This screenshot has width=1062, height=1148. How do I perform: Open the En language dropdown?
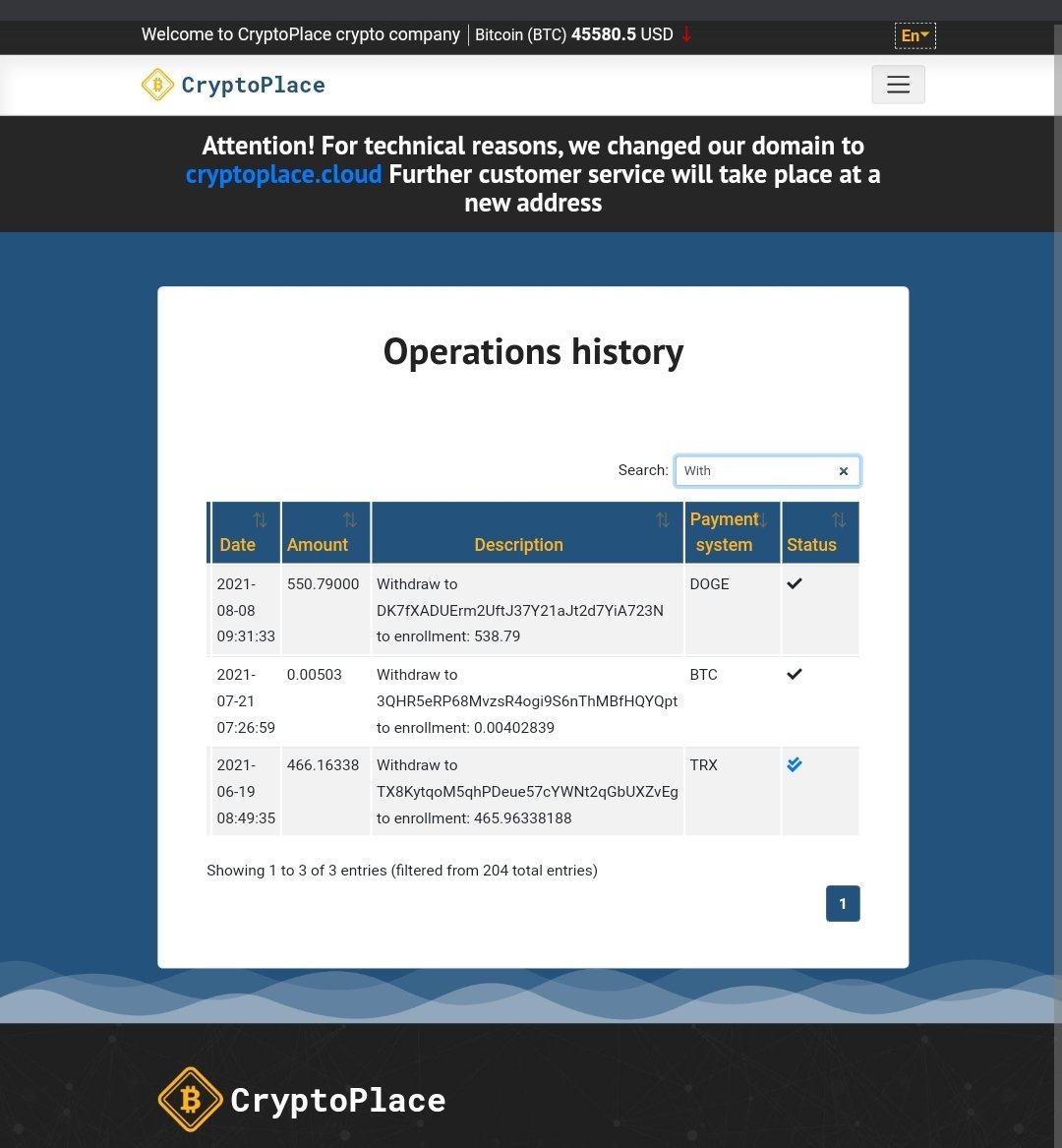tap(914, 35)
